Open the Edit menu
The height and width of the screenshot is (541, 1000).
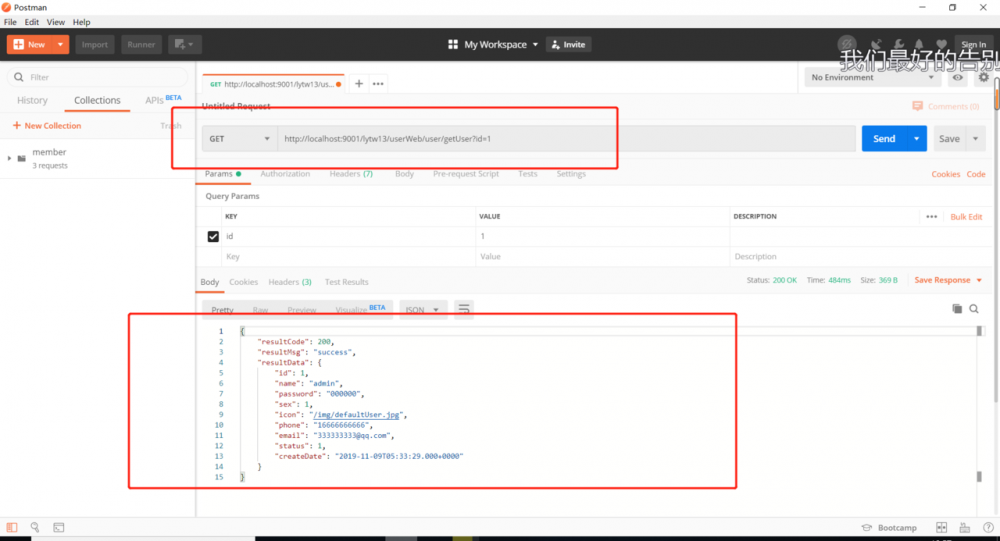32,22
